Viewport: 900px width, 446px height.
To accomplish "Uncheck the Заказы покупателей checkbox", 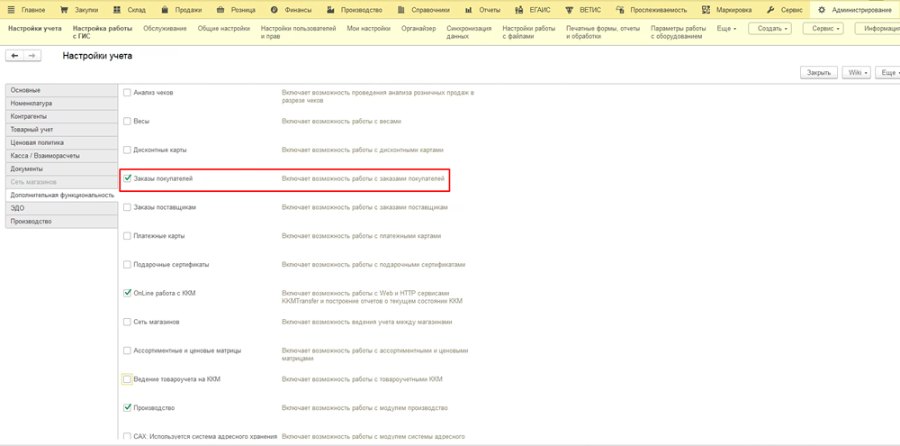I will [x=127, y=179].
